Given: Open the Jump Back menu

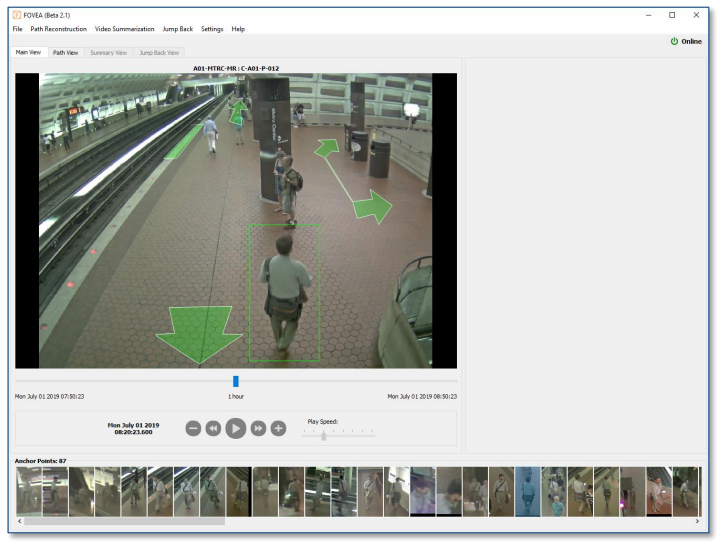Looking at the screenshot, I should (x=178, y=29).
